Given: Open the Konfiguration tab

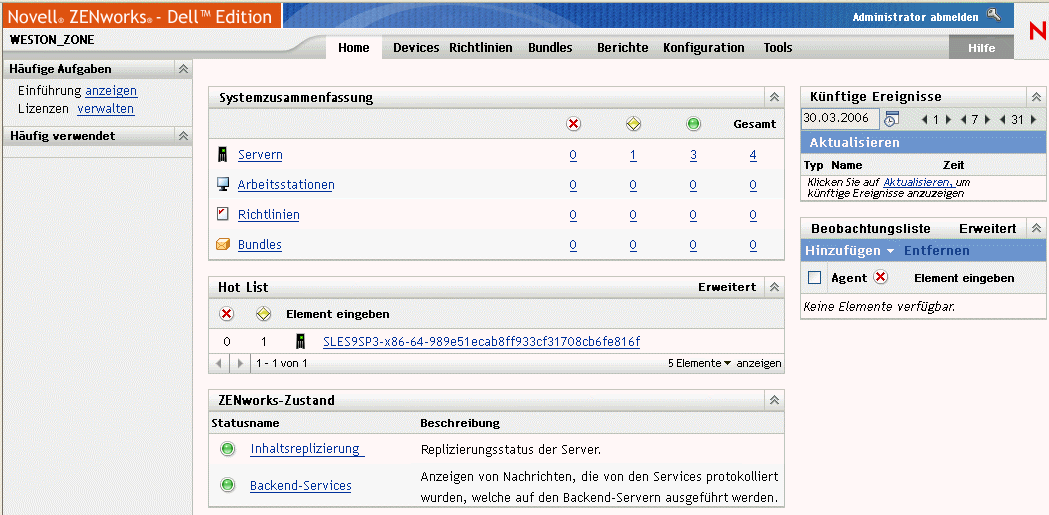Looking at the screenshot, I should (x=704, y=47).
